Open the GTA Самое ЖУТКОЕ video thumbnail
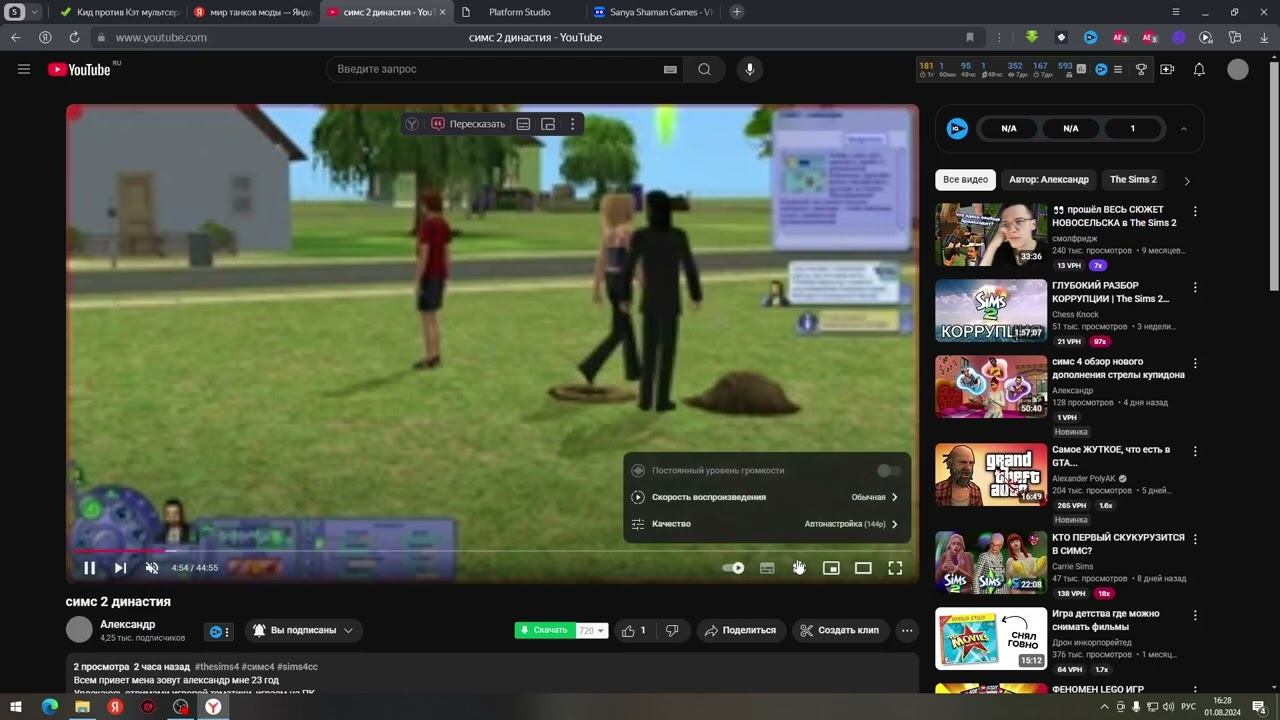This screenshot has height=720, width=1280. coord(991,475)
